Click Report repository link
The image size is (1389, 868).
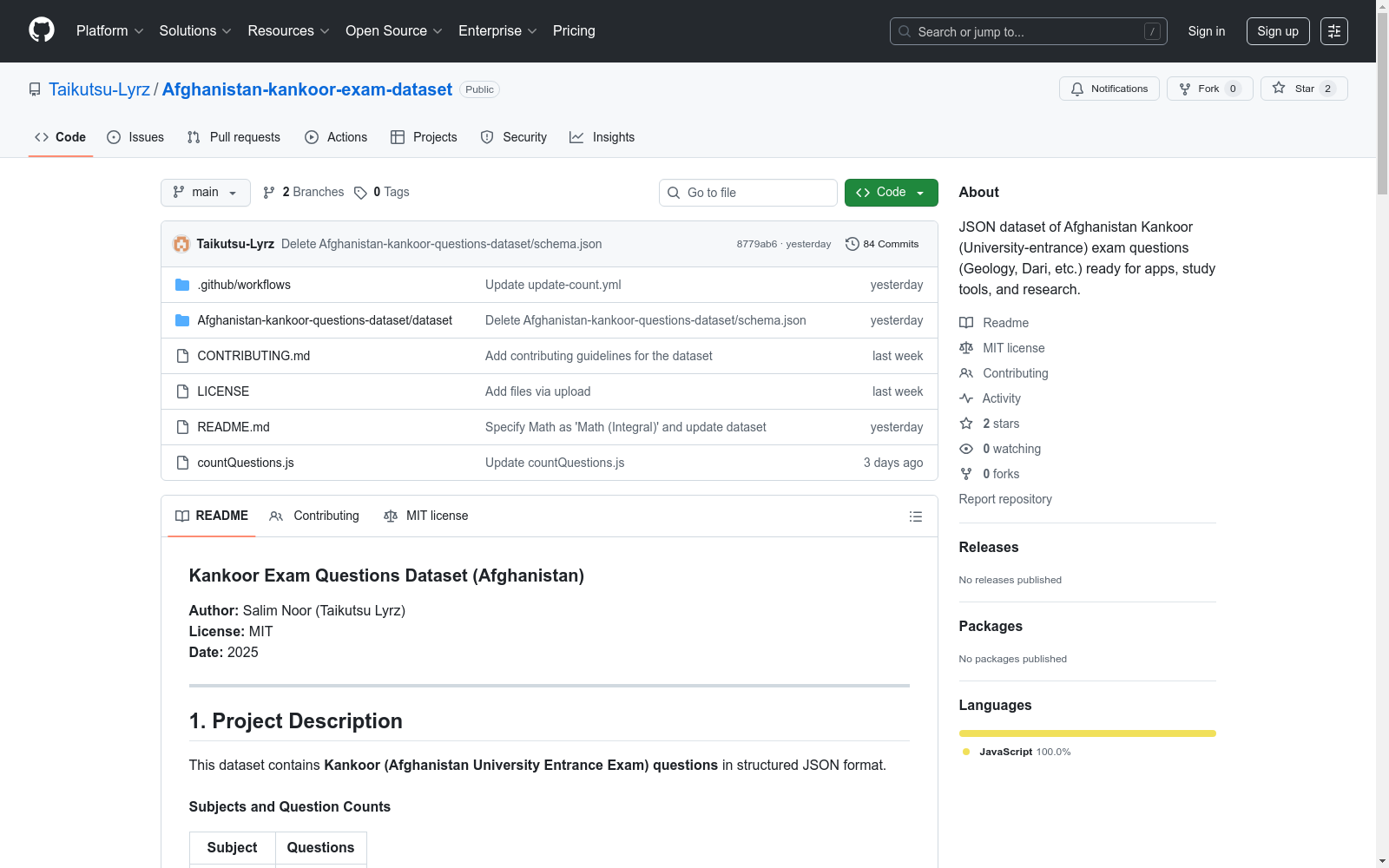click(x=1005, y=499)
